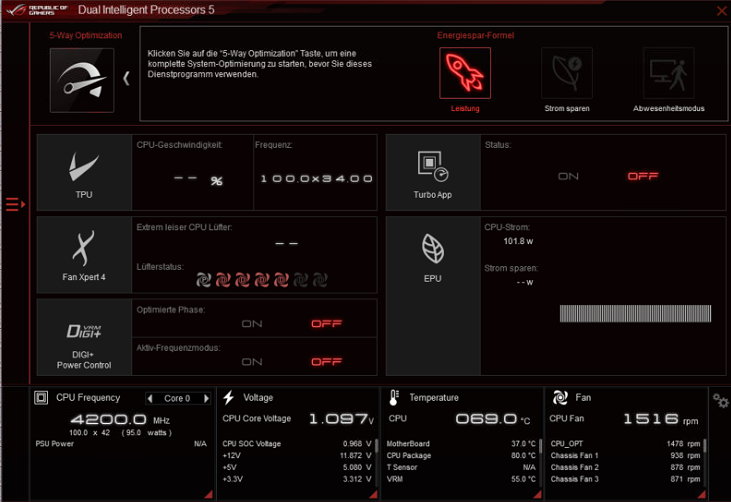
Task: Click the CPU Package temperature row
Action: pyautogui.click(x=461, y=455)
